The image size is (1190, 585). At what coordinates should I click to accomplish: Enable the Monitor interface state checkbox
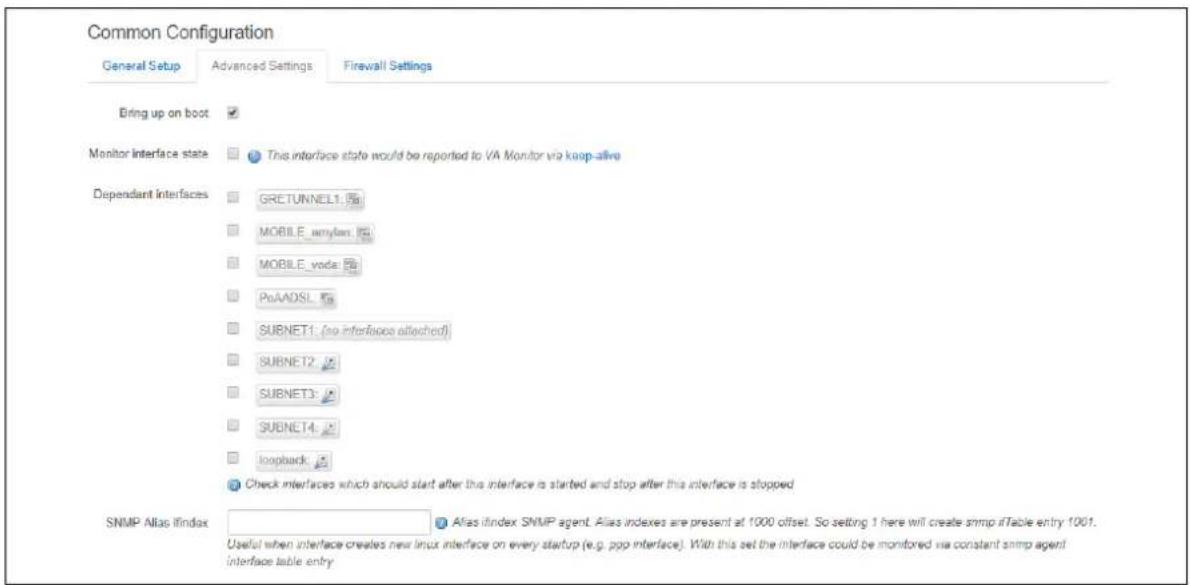(234, 155)
